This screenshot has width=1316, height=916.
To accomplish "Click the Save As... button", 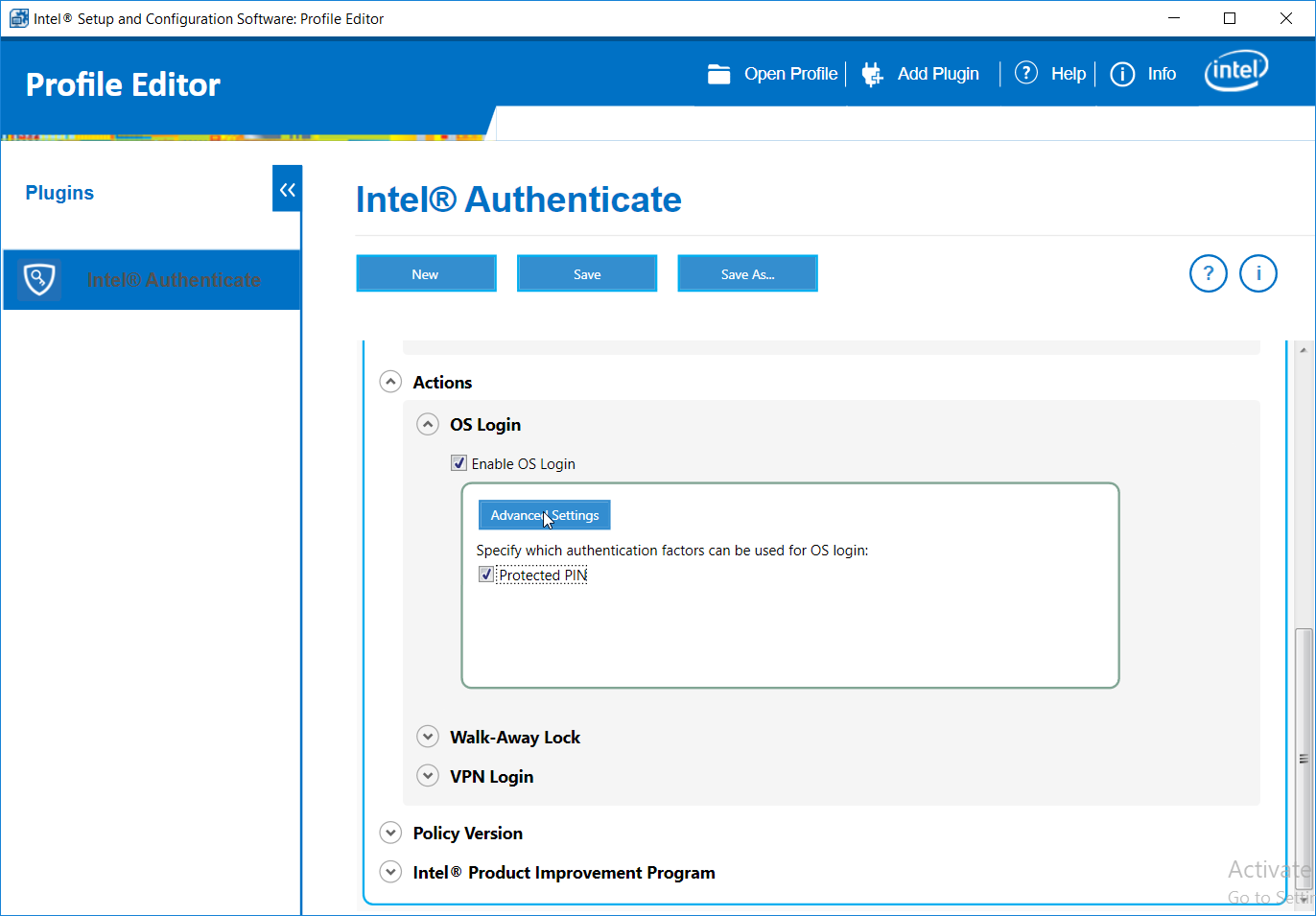I will click(x=747, y=273).
